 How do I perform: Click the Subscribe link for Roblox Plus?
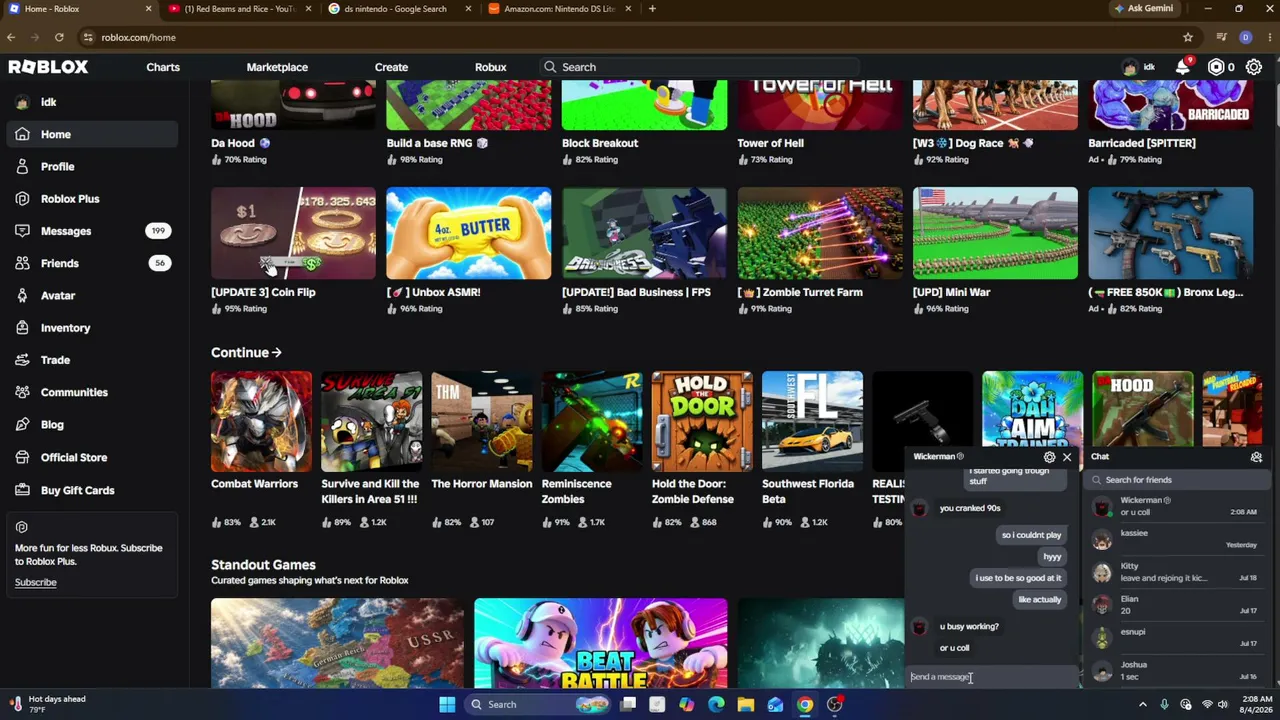pos(35,582)
